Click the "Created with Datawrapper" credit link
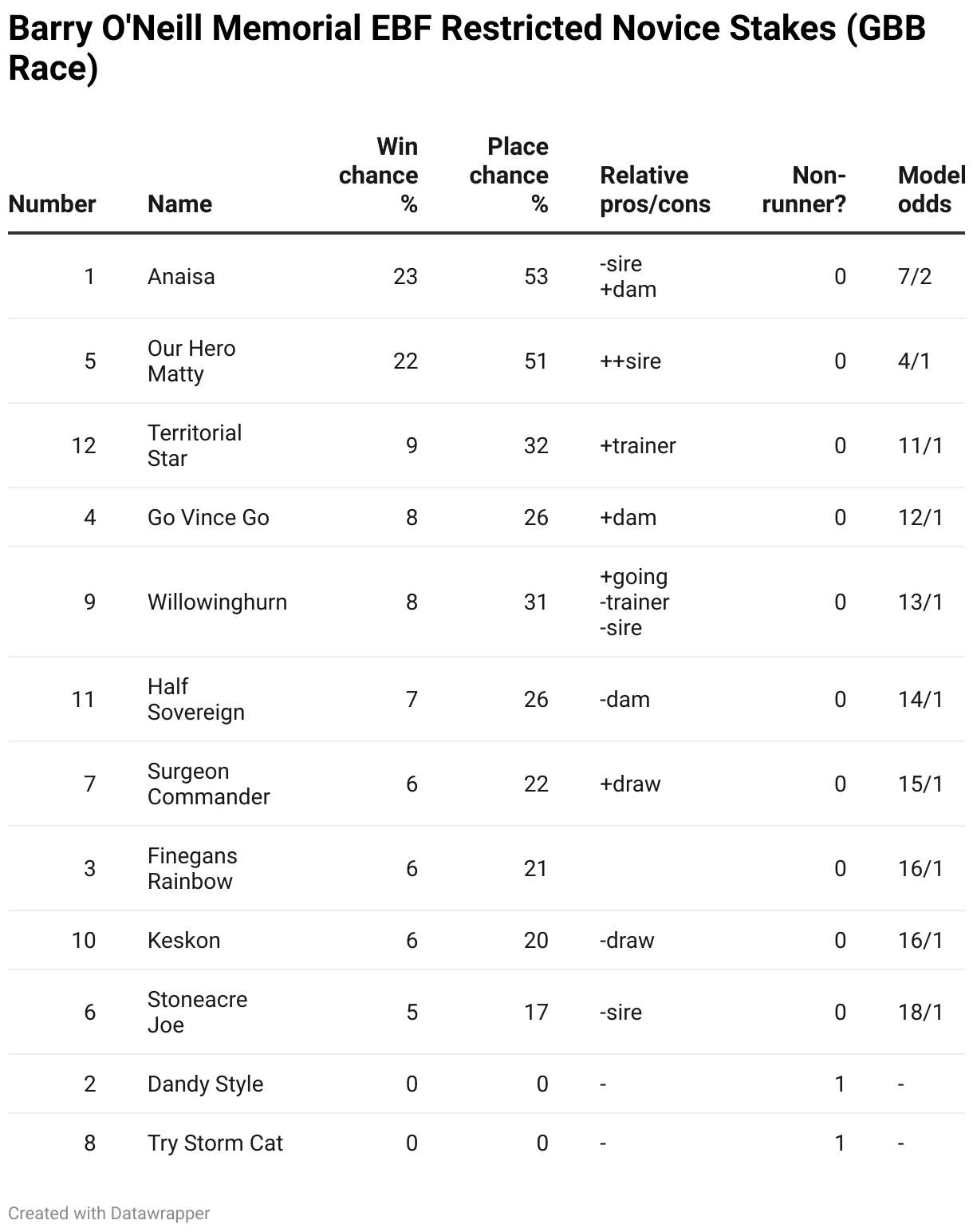 pos(109,1213)
